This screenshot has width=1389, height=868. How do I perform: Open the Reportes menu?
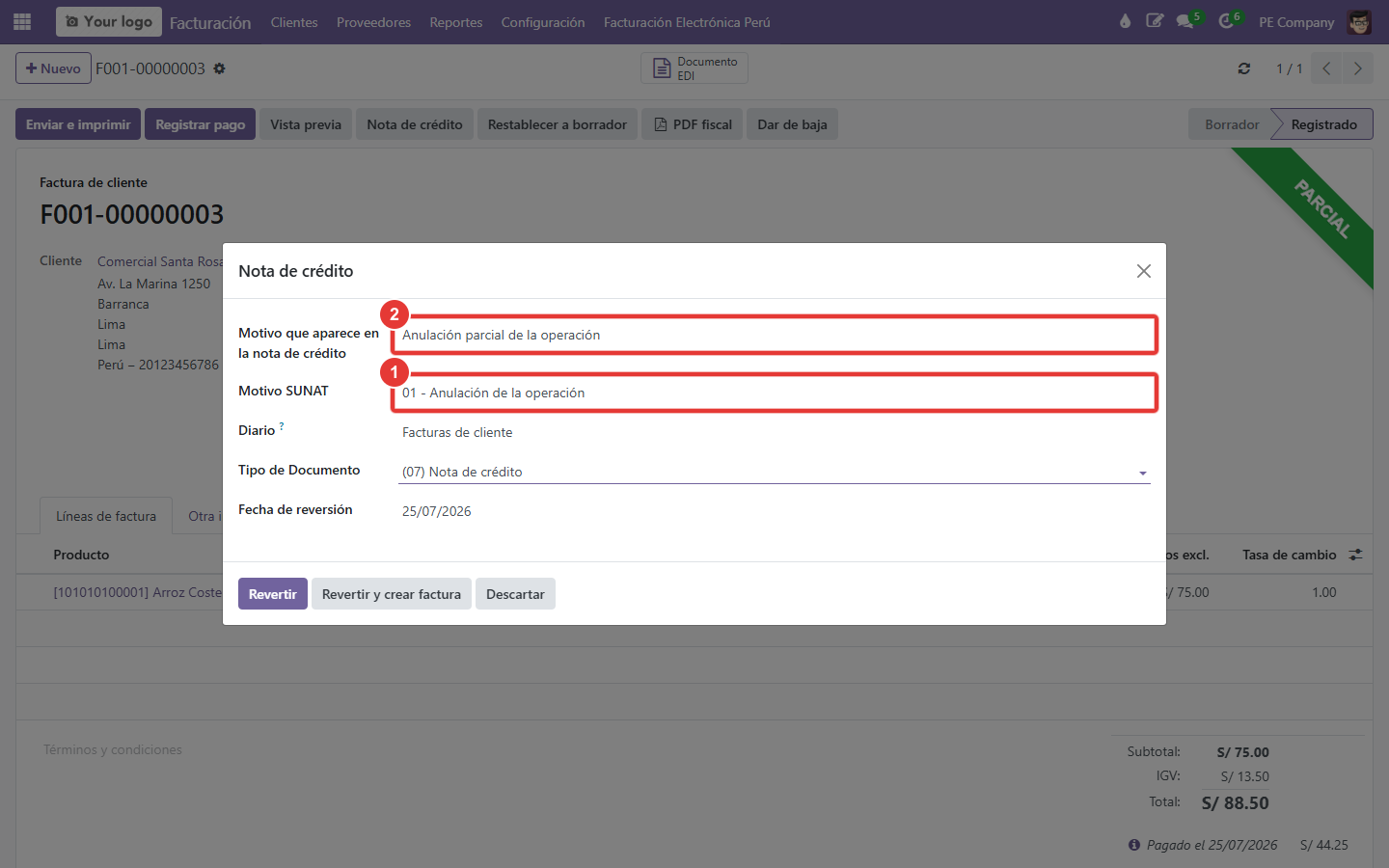pos(455,22)
